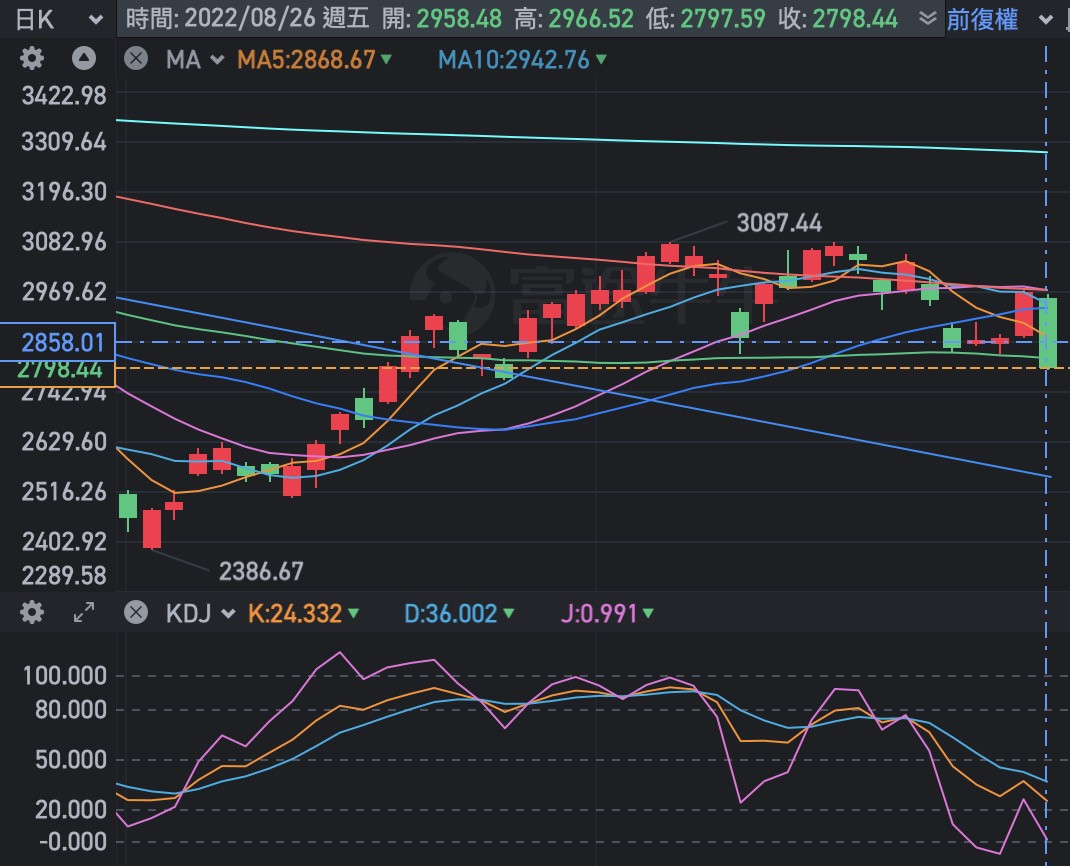Open the KDJ indicator type dropdown
This screenshot has width=1070, height=866.
tap(201, 612)
